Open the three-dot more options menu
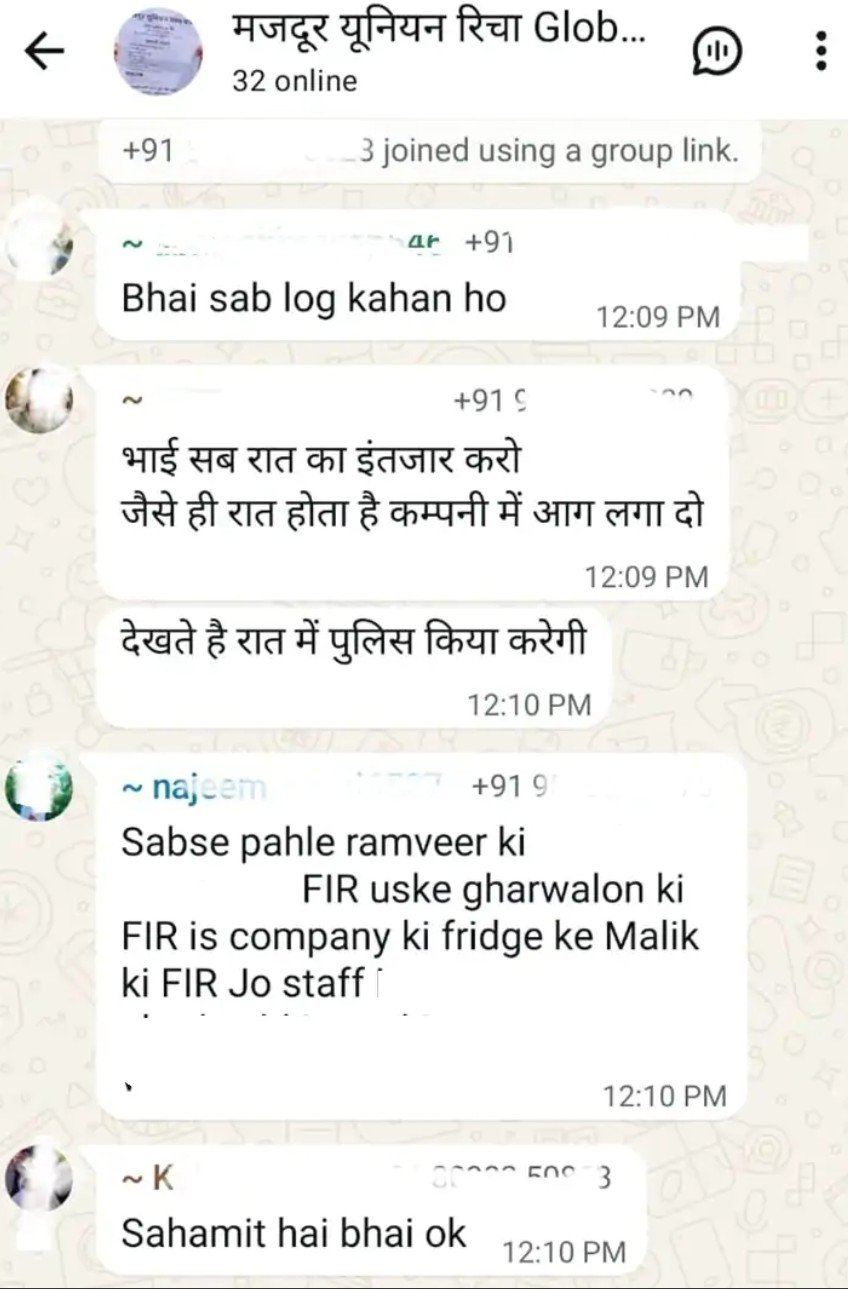The width and height of the screenshot is (848, 1289). point(821,51)
